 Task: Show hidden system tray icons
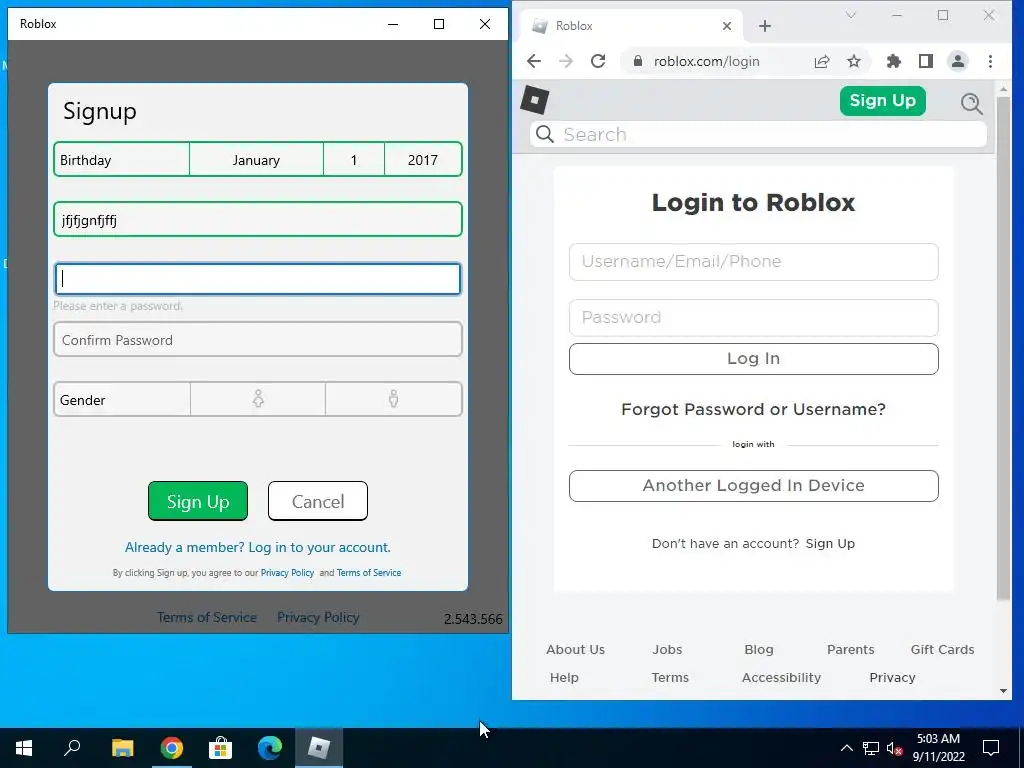pyautogui.click(x=846, y=748)
